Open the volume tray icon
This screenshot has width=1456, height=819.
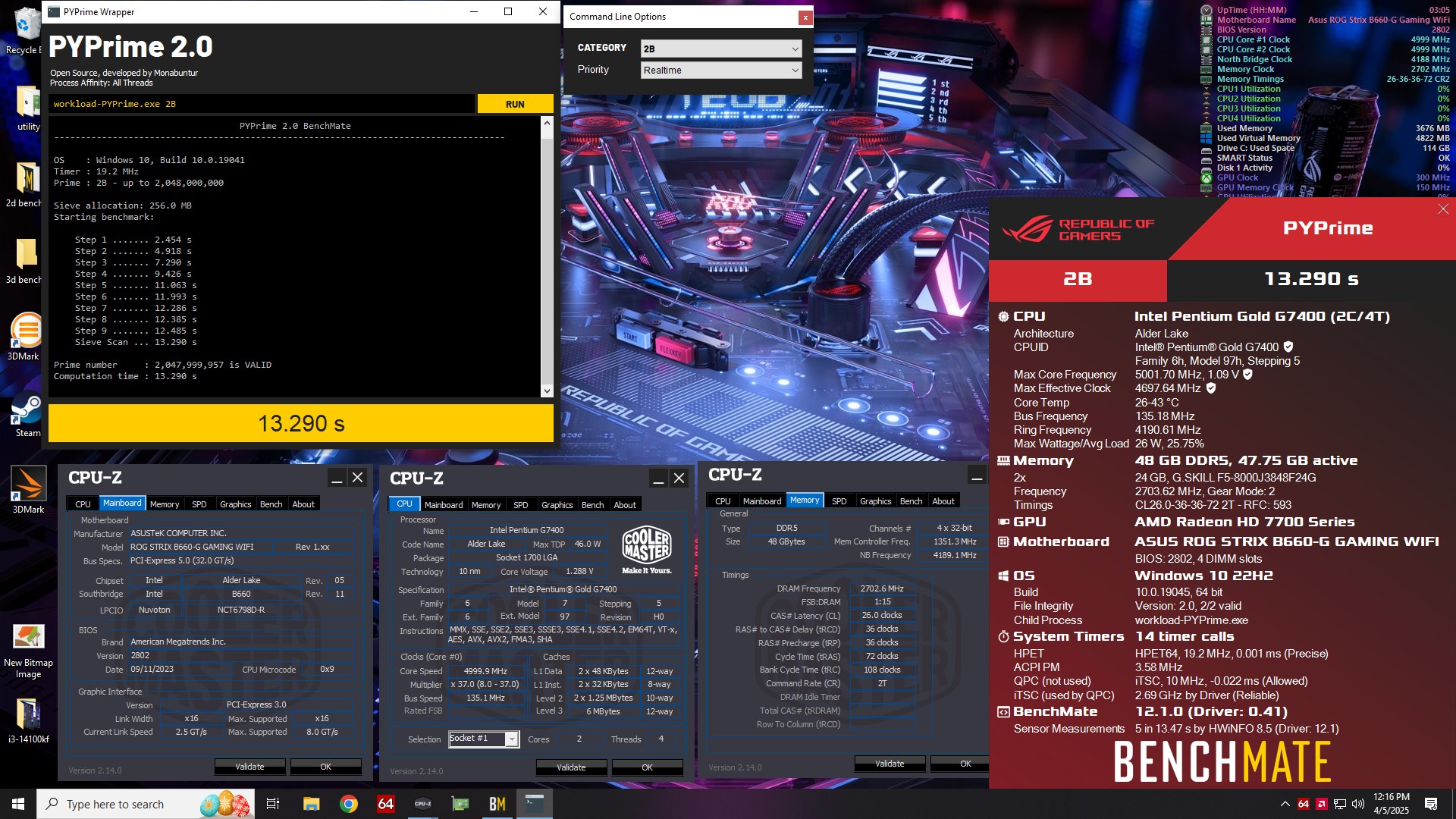(1357, 804)
